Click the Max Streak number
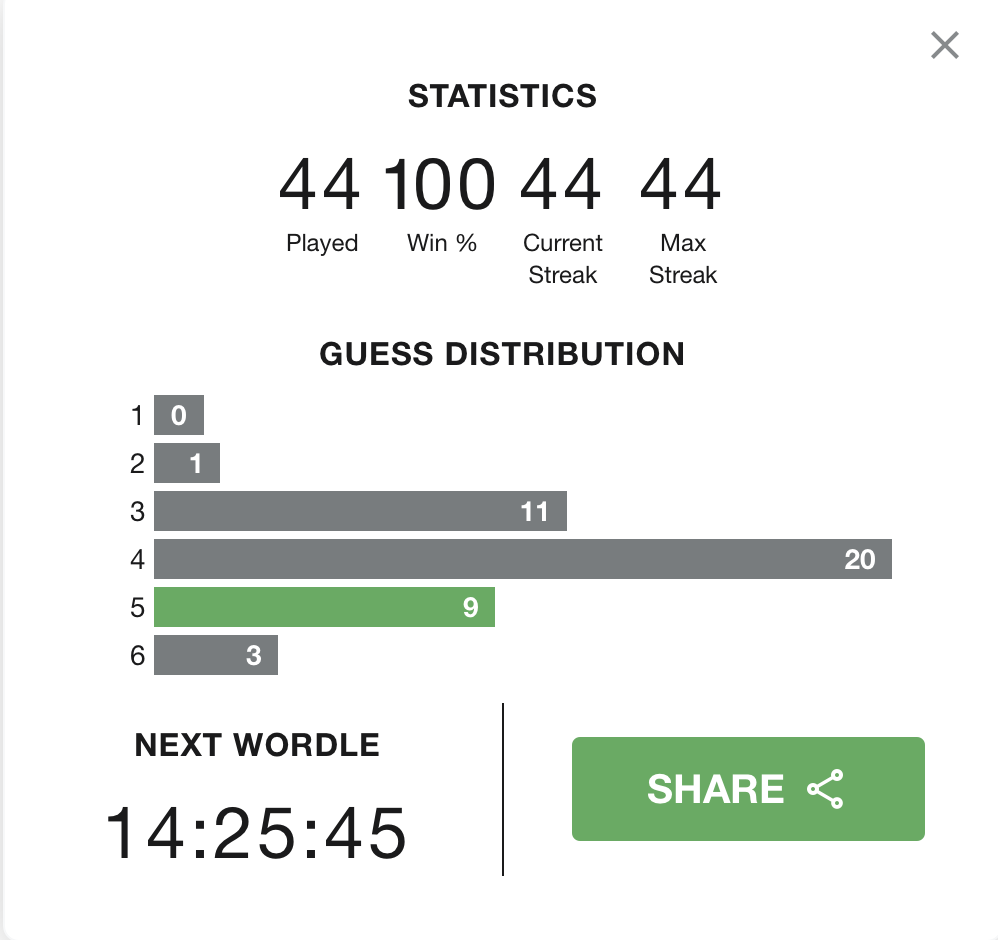The image size is (998, 940). point(681,185)
